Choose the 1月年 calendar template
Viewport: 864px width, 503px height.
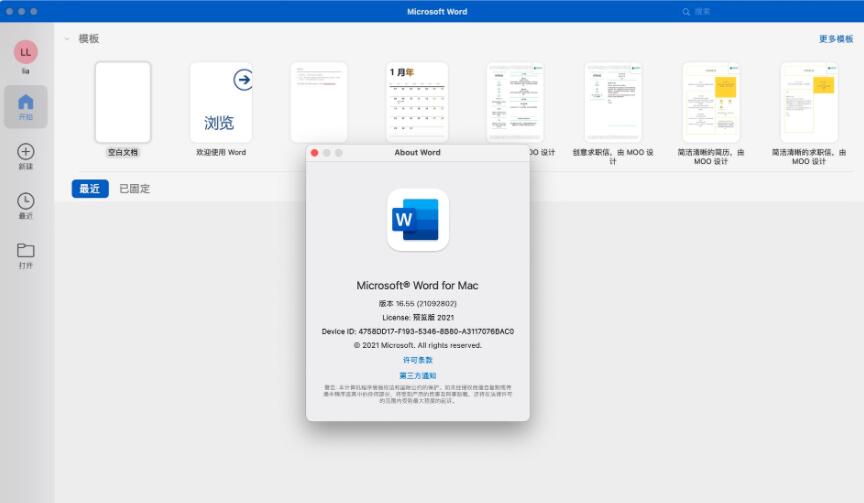pyautogui.click(x=417, y=102)
